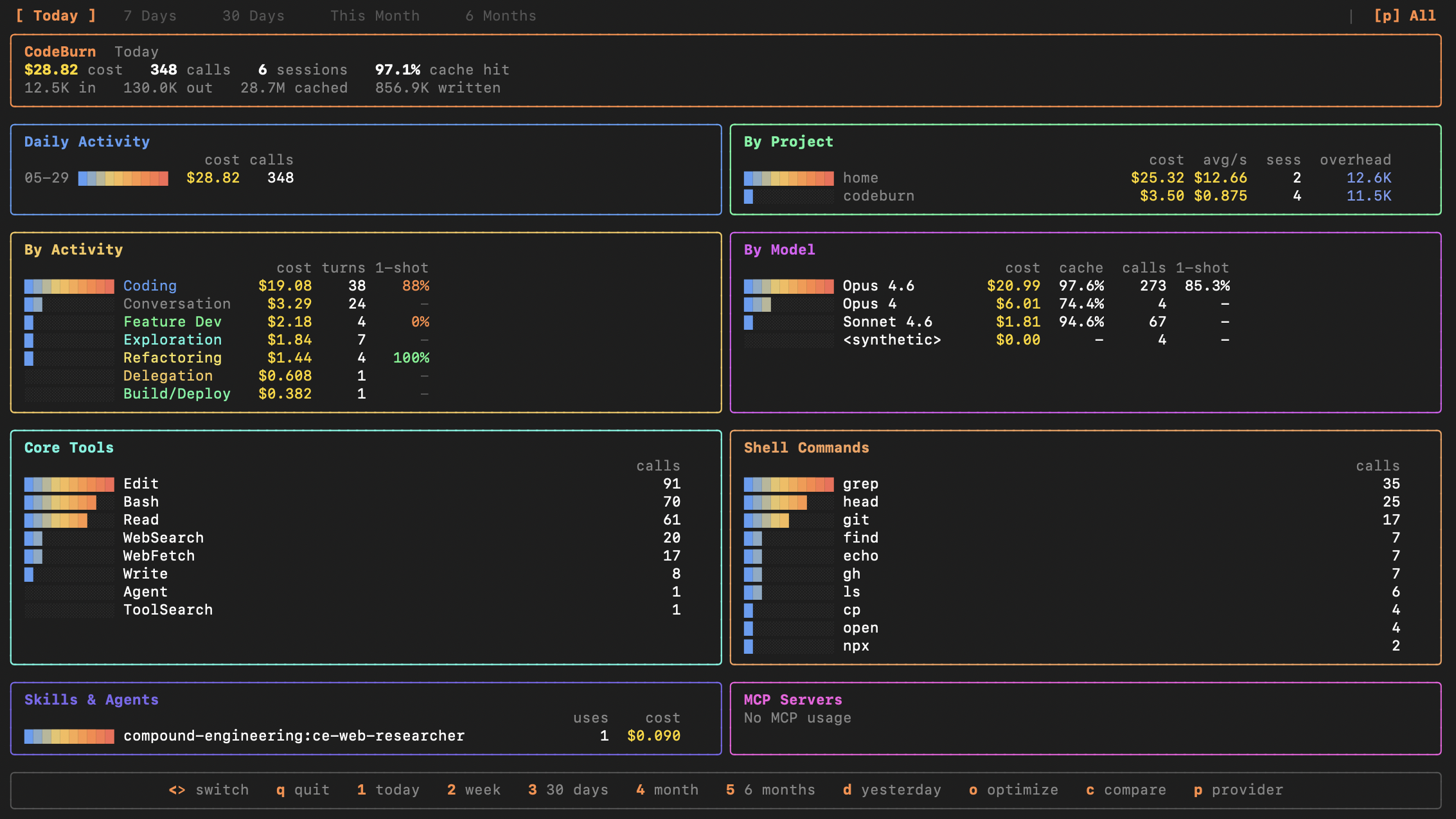
Task: Click the ToolSearch tool row label
Action: pyautogui.click(x=168, y=609)
